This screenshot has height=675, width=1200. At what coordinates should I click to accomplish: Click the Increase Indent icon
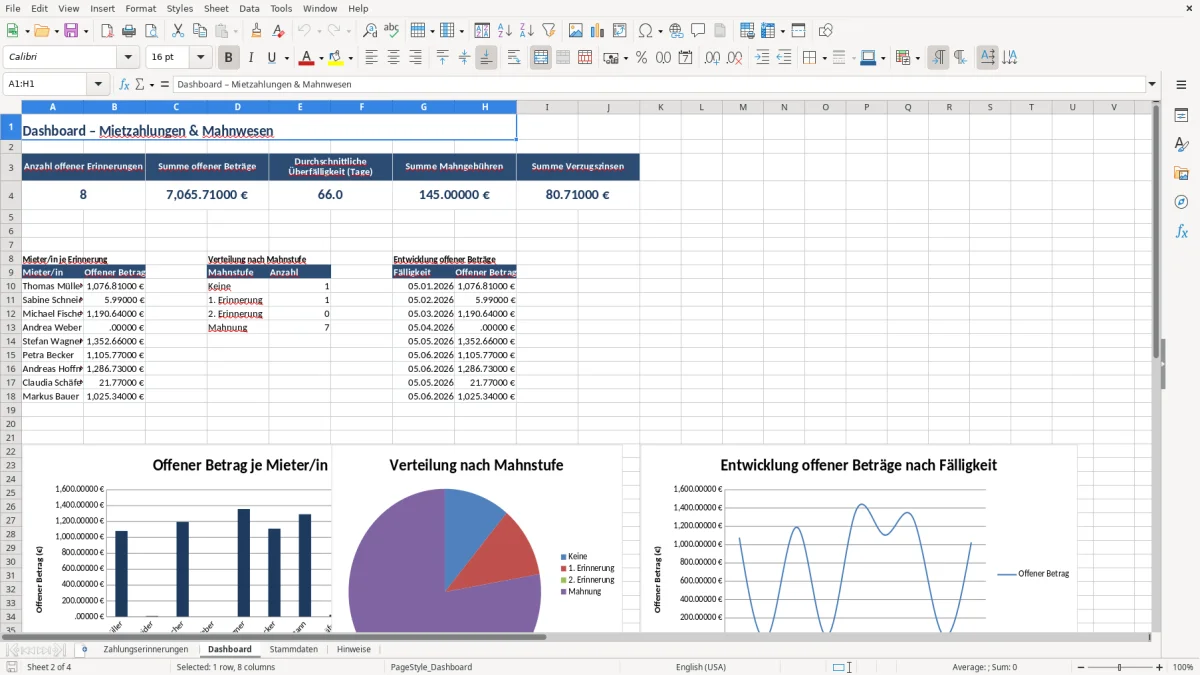[x=762, y=58]
